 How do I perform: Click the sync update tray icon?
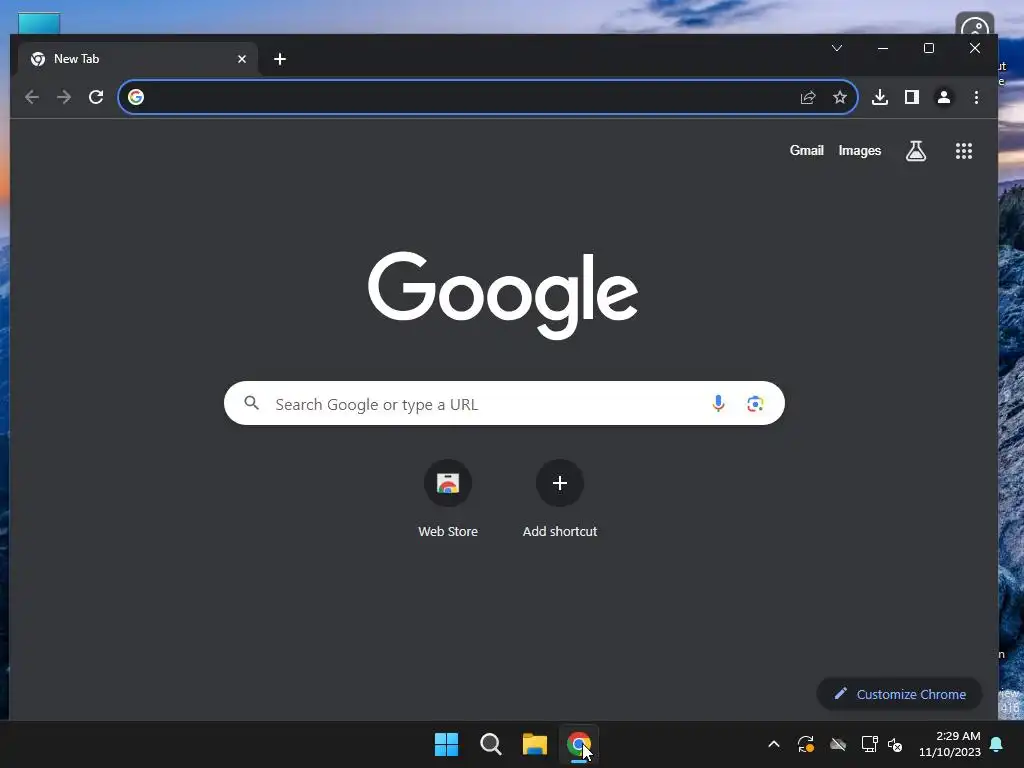click(806, 744)
